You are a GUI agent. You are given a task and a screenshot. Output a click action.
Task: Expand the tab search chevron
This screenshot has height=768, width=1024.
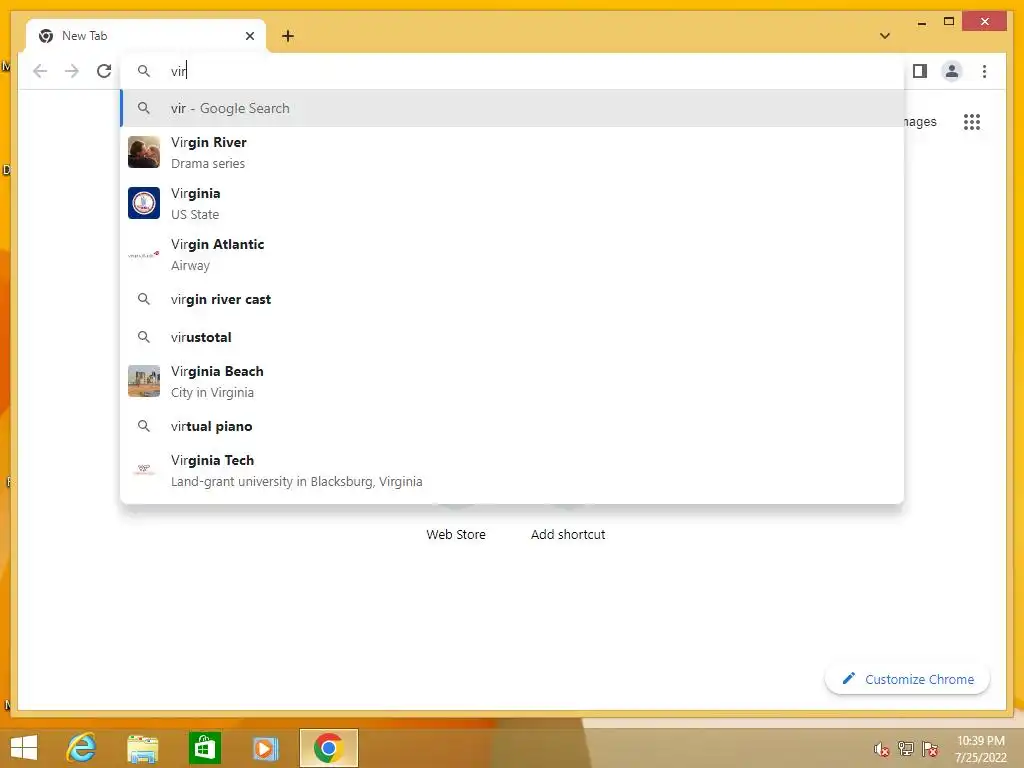[x=885, y=36]
